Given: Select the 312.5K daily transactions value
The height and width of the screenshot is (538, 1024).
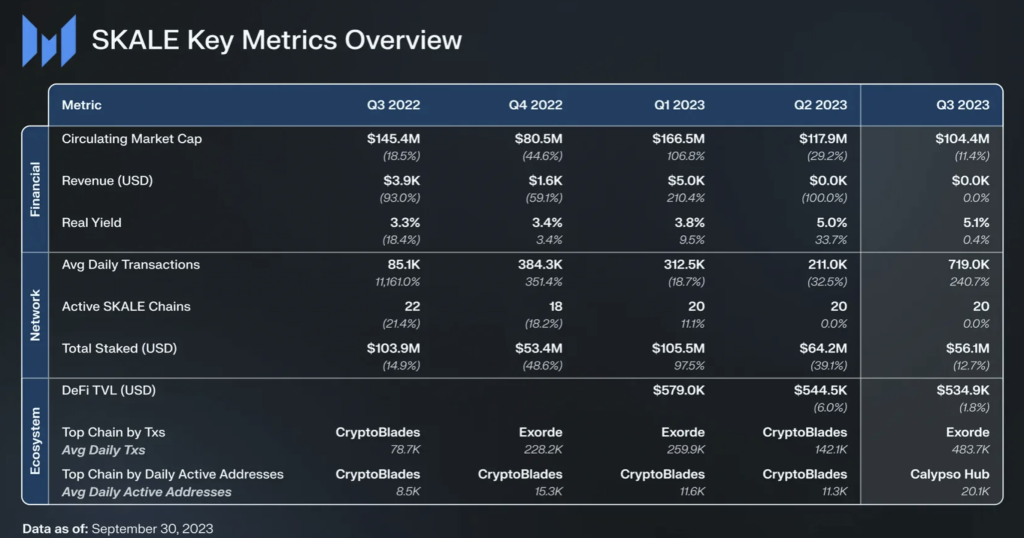Looking at the screenshot, I should [x=684, y=265].
